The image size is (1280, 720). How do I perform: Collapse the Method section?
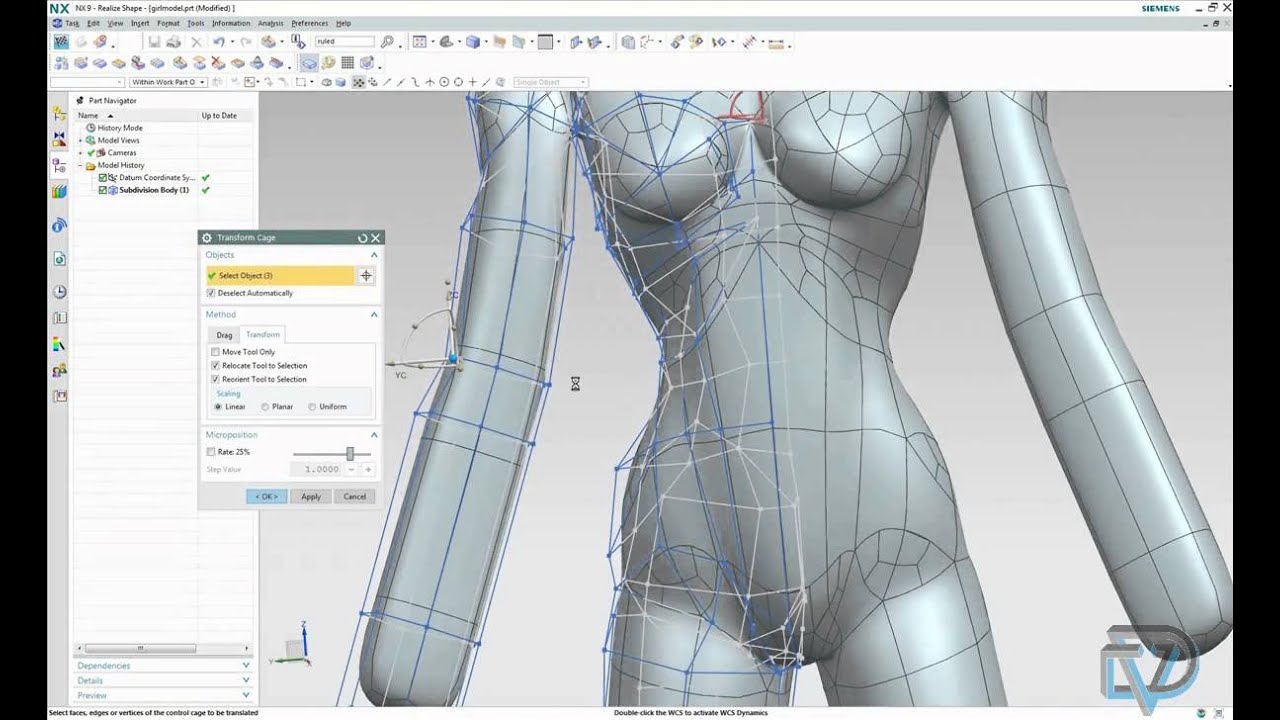[374, 314]
